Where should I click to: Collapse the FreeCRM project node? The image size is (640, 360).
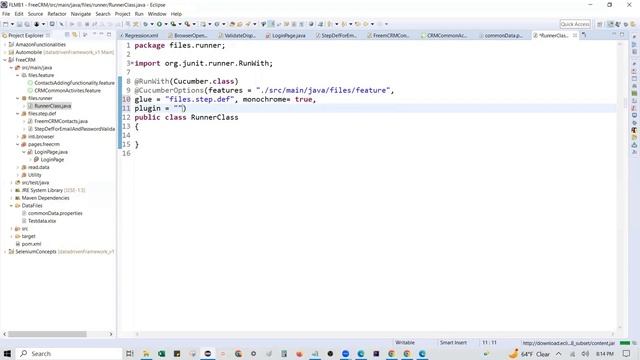(5, 60)
